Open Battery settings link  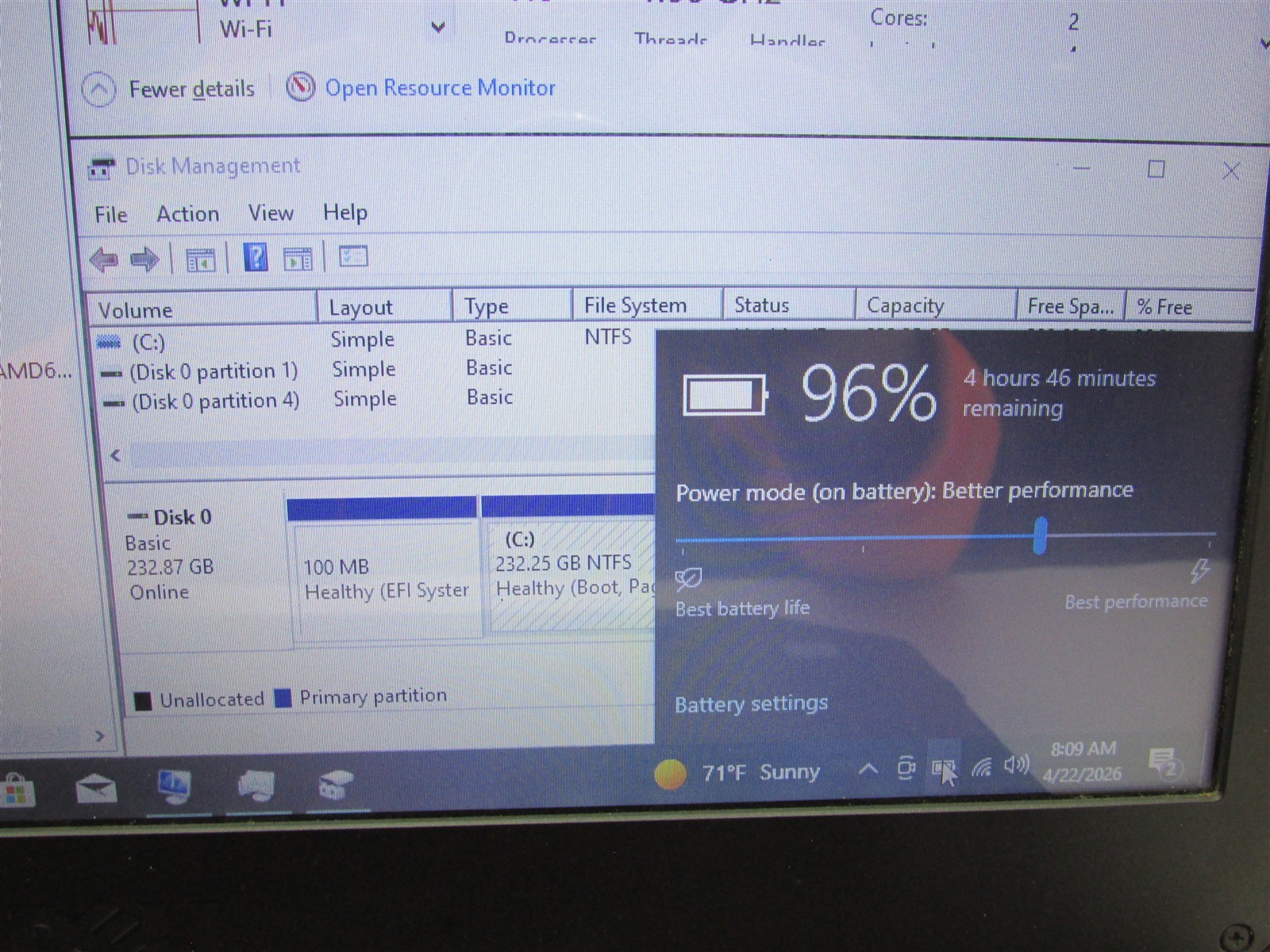(751, 704)
